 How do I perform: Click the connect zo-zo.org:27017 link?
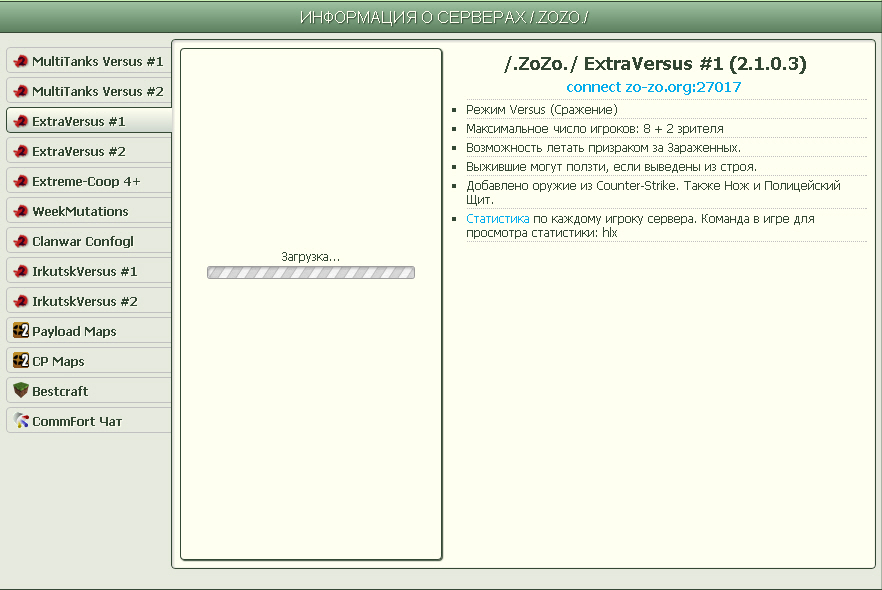click(653, 87)
